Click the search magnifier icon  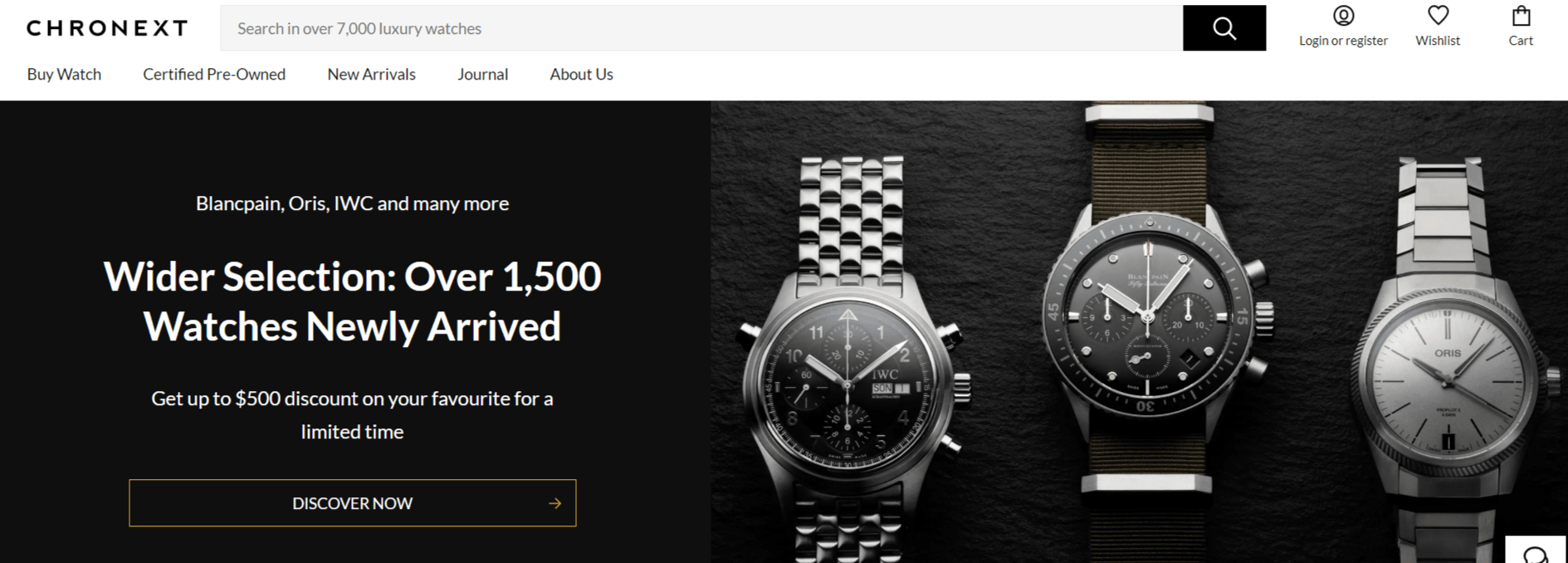(x=1224, y=27)
